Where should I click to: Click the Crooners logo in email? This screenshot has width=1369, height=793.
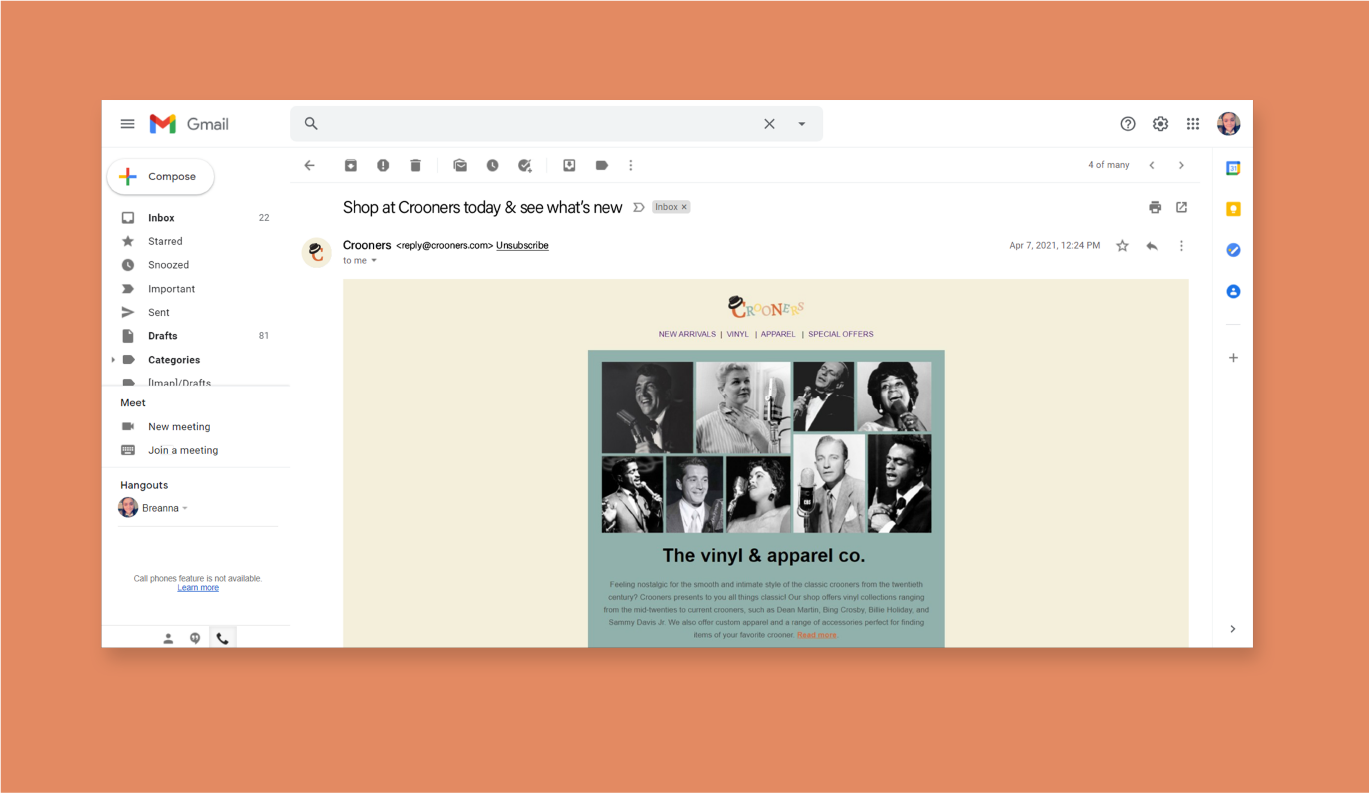coord(766,307)
